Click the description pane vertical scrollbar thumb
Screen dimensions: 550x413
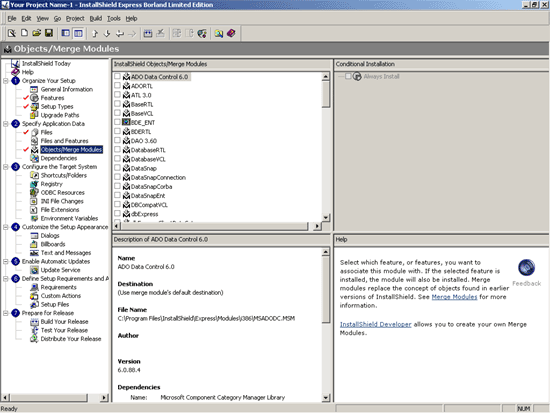tap(326, 289)
